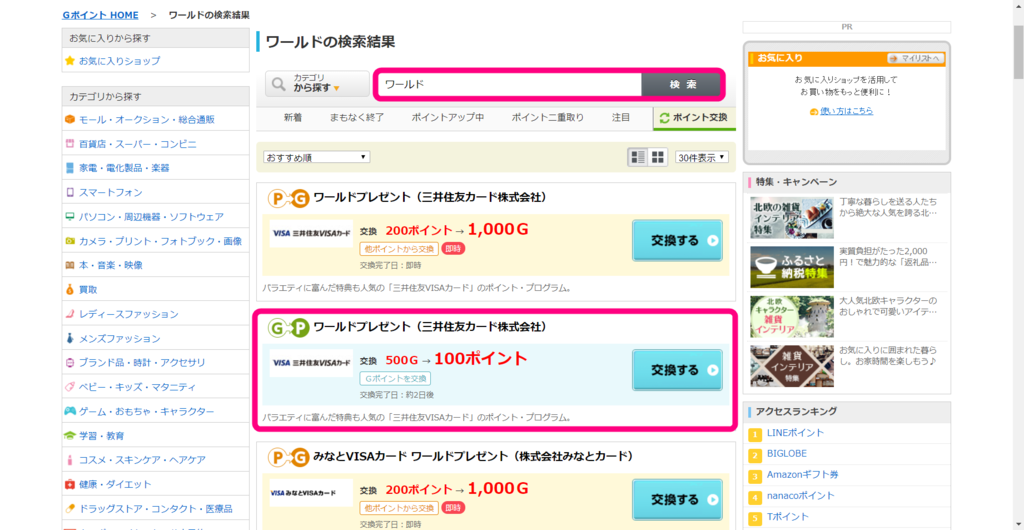The width and height of the screenshot is (1024, 530).
Task: Select the まもなく終了 tab
Action: (357, 118)
